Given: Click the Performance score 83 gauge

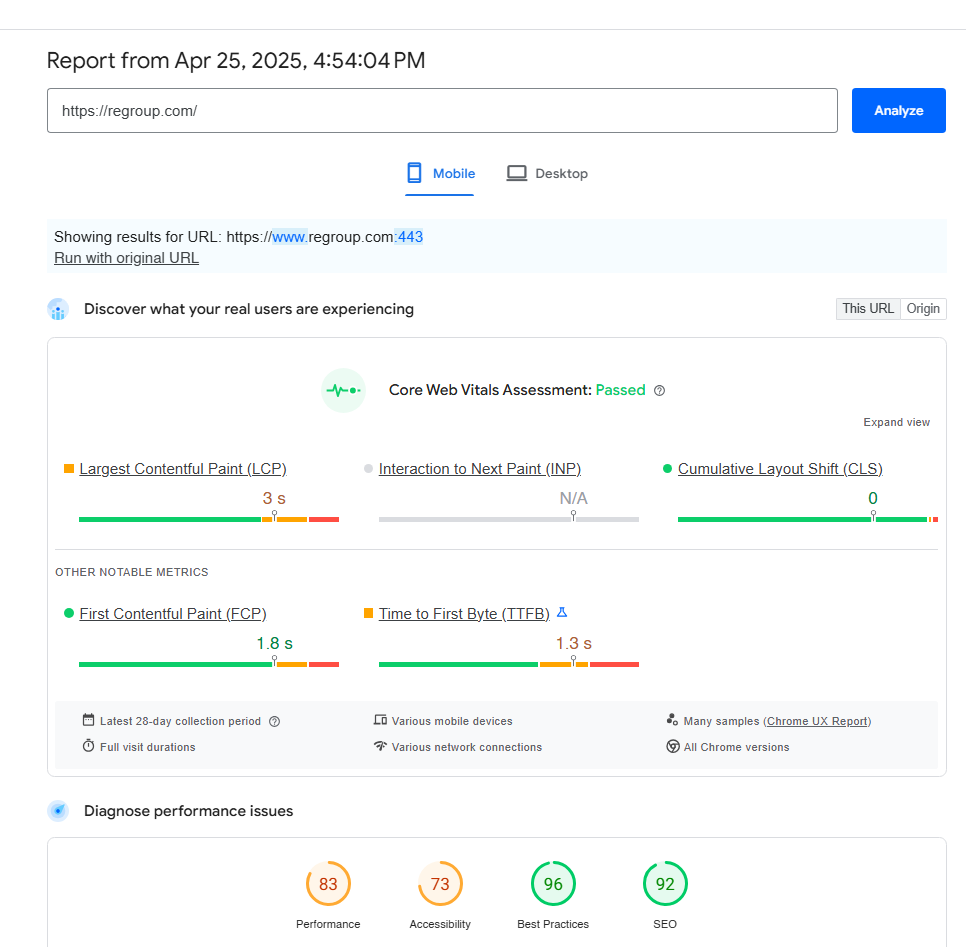Looking at the screenshot, I should tap(328, 884).
